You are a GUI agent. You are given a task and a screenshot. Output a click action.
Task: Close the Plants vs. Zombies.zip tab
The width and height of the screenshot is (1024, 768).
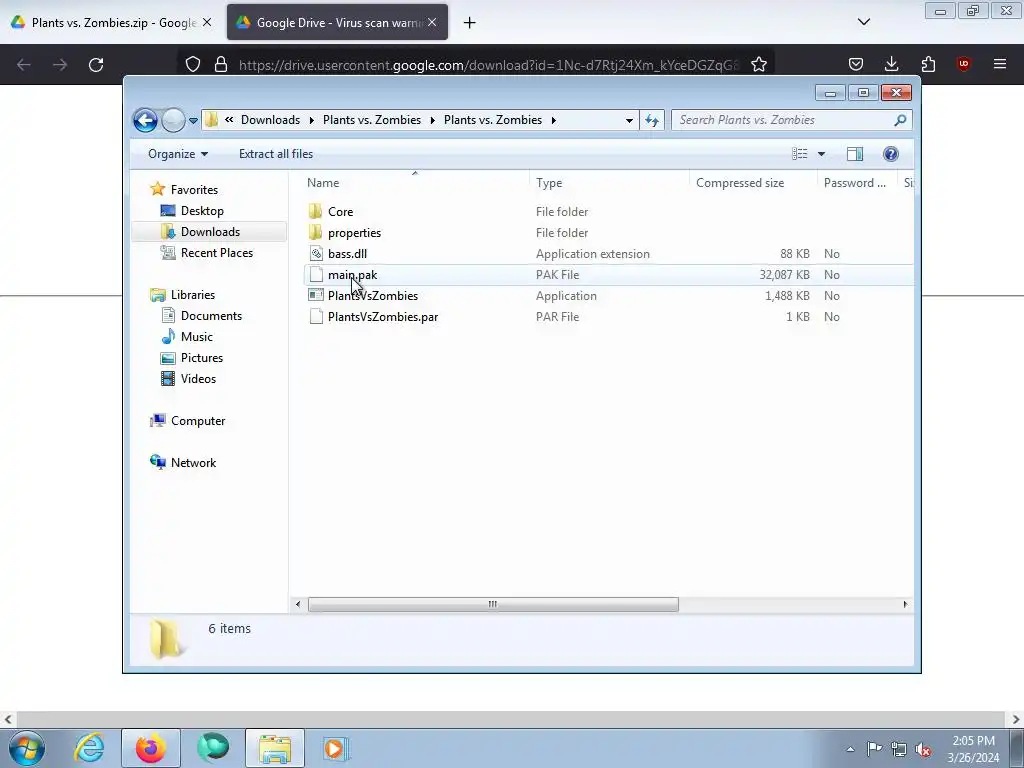pyautogui.click(x=207, y=22)
